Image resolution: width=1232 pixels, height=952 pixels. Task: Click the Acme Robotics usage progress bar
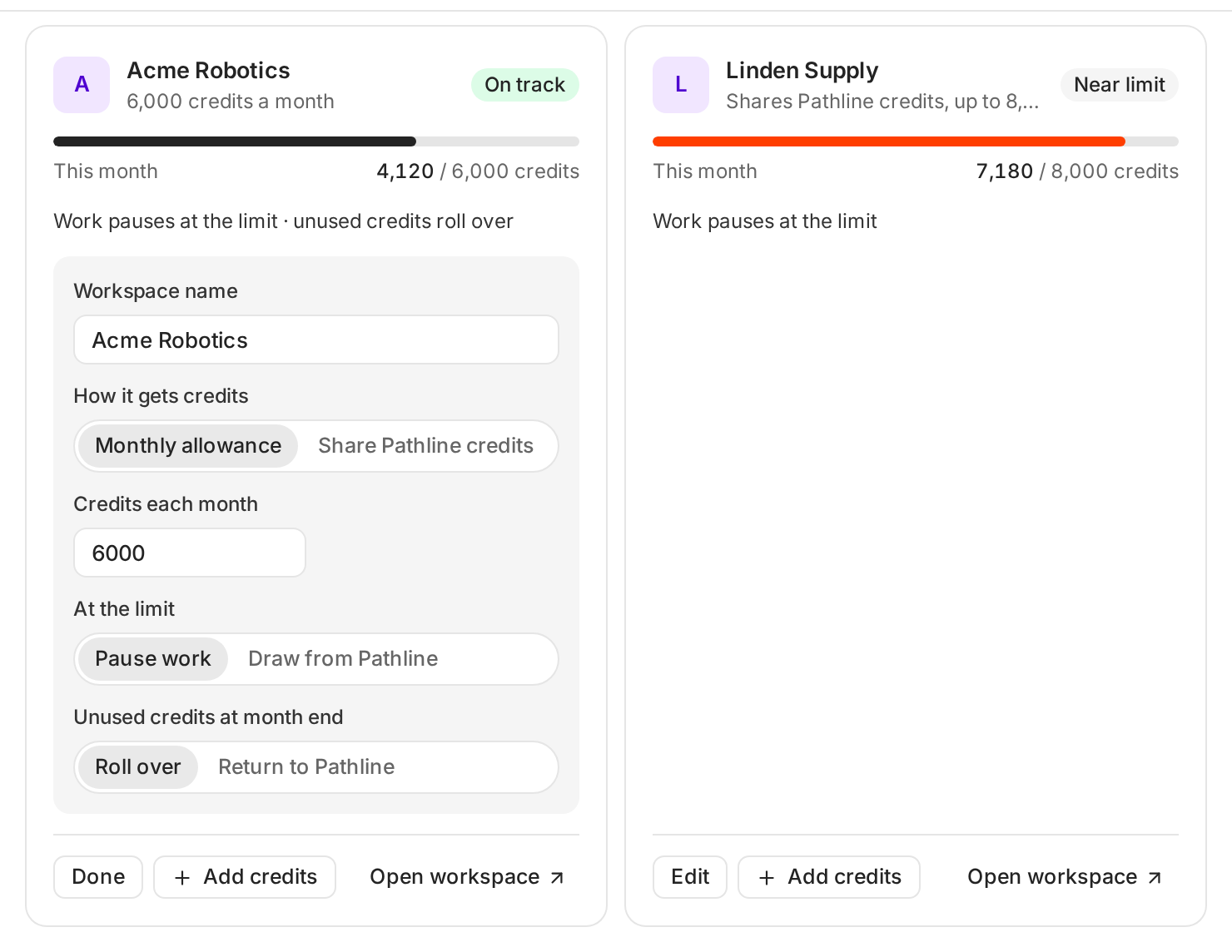[x=316, y=141]
